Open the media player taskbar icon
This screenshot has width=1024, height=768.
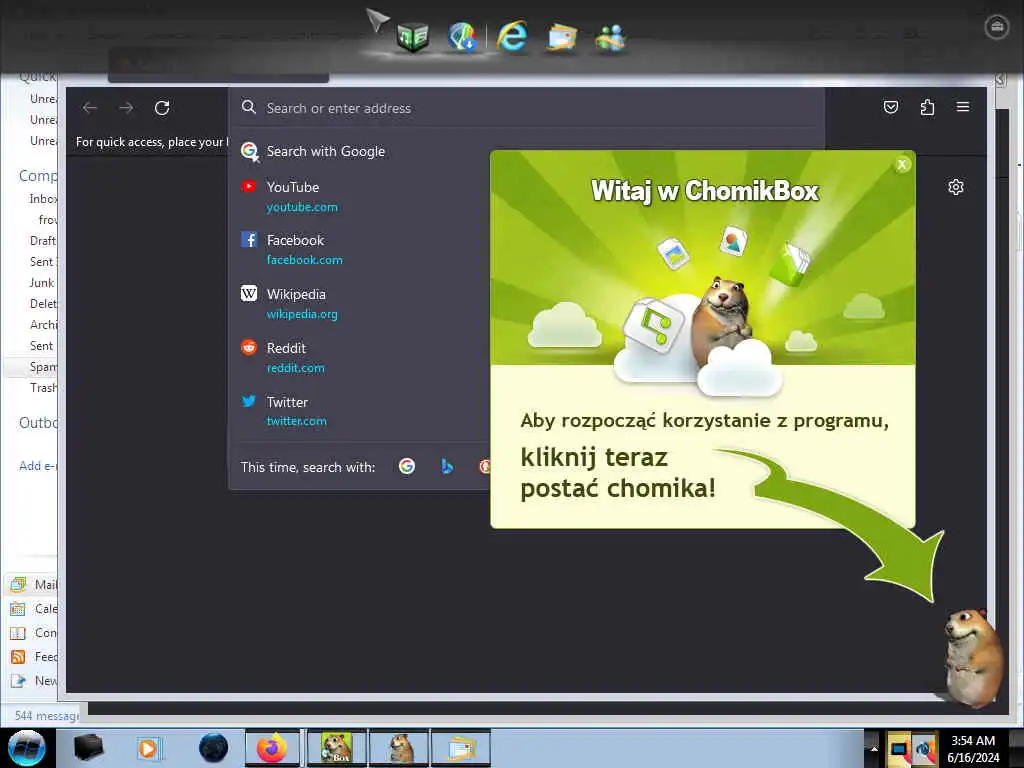(148, 748)
